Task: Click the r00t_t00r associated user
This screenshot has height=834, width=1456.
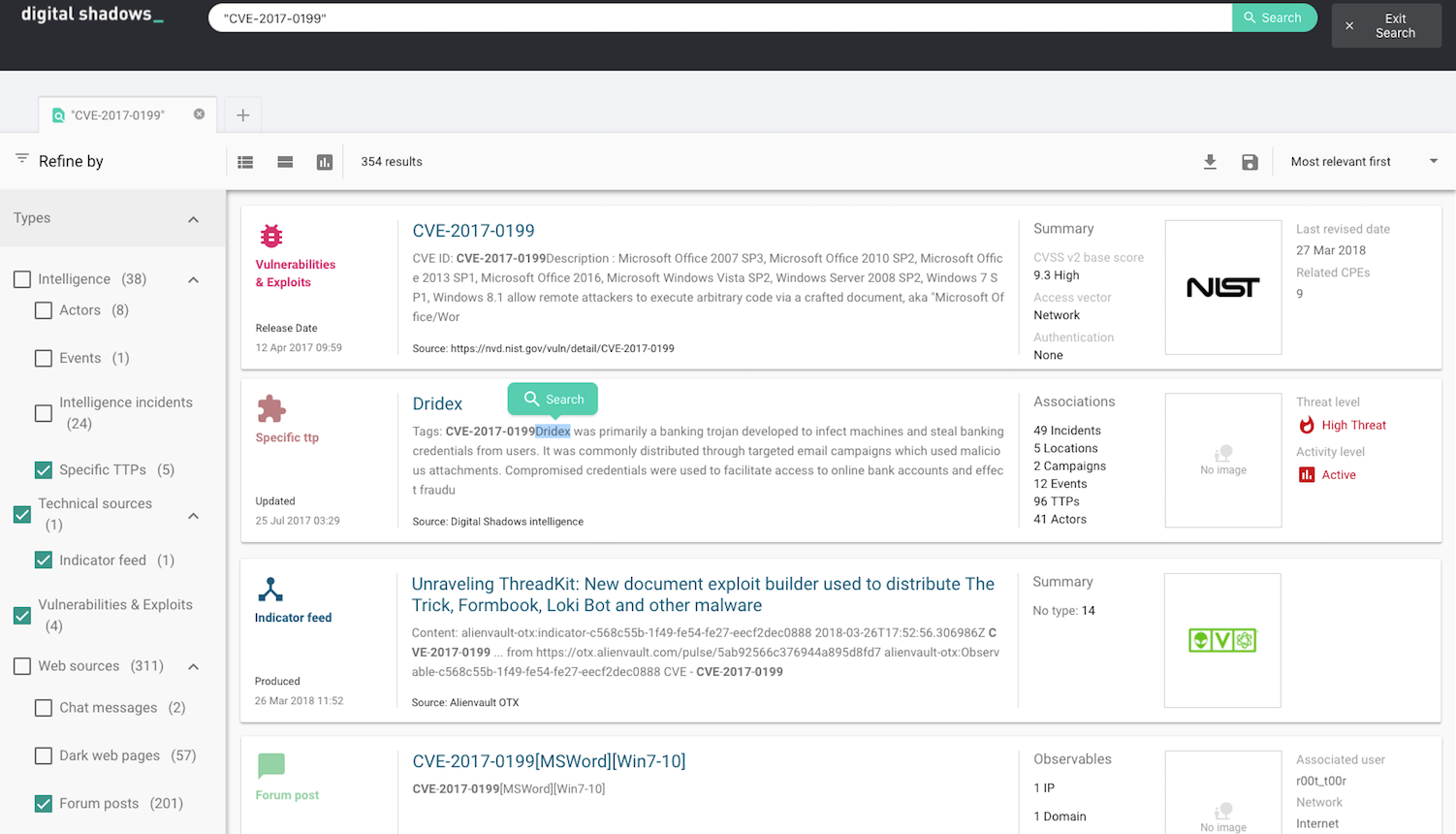Action: [1321, 782]
